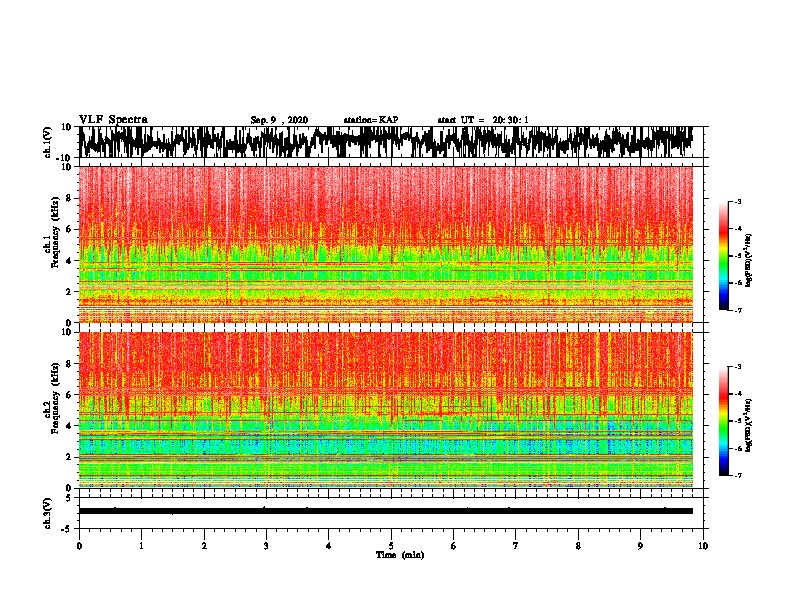Click the 'Time (min)' axis label

coord(400,555)
